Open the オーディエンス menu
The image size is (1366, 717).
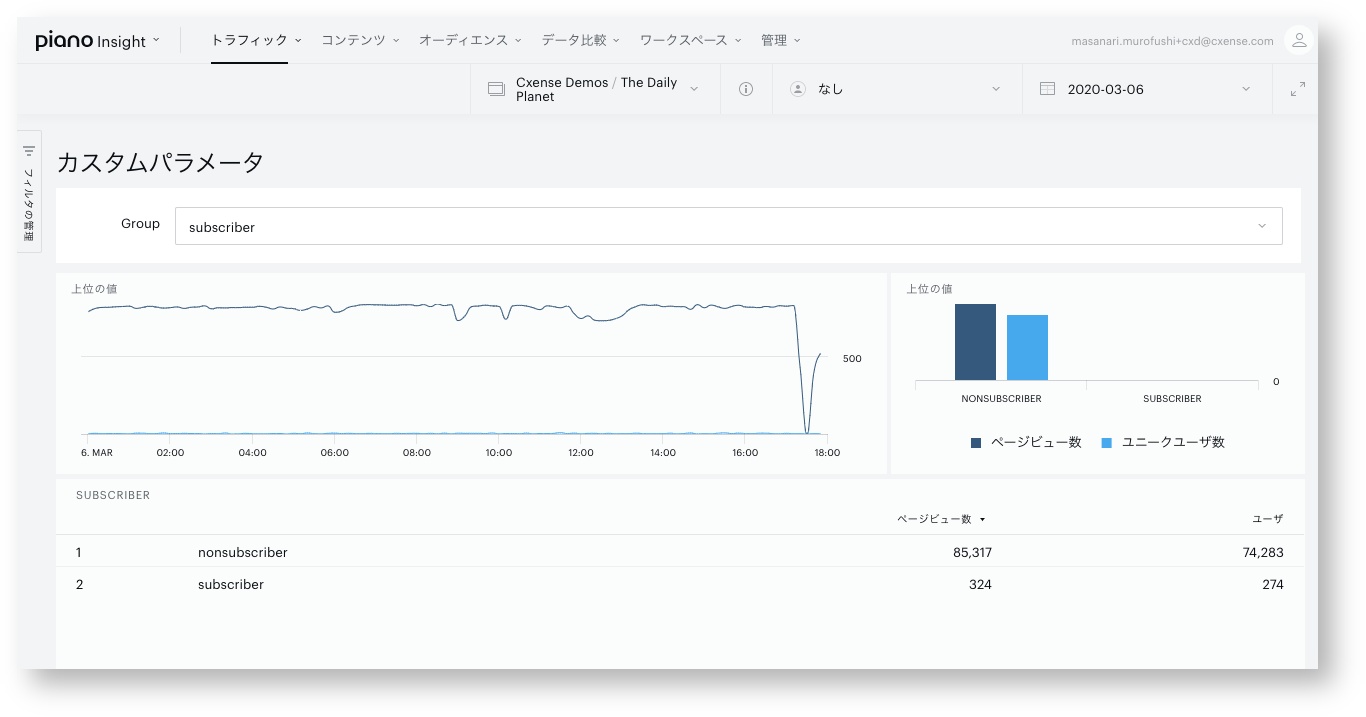[x=470, y=40]
